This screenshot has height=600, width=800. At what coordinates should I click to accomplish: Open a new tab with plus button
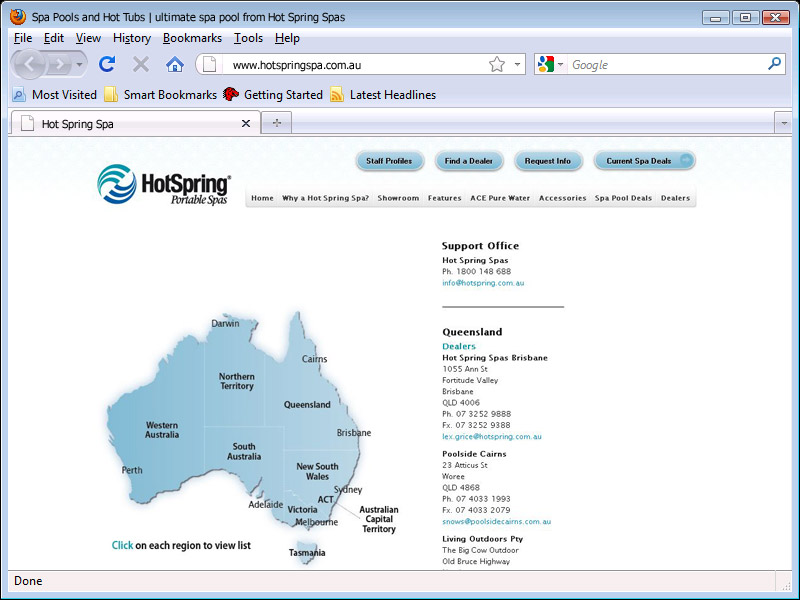pyautogui.click(x=276, y=123)
